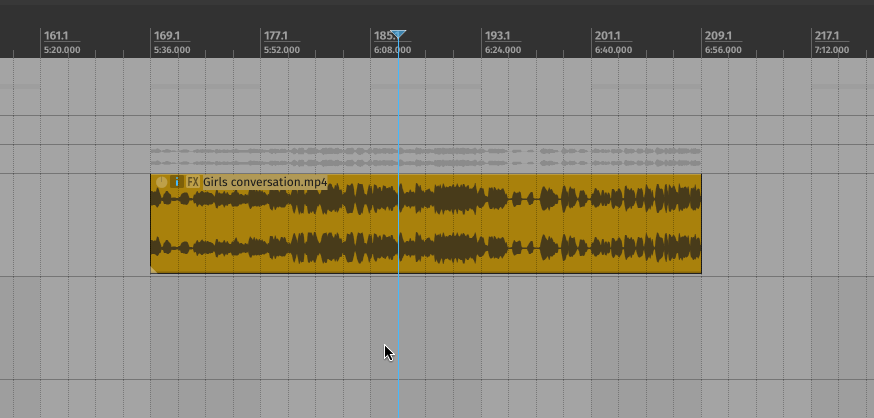Click ruler mark 209.1 at 6:56.000
This screenshot has width=874, height=418.
tap(723, 42)
